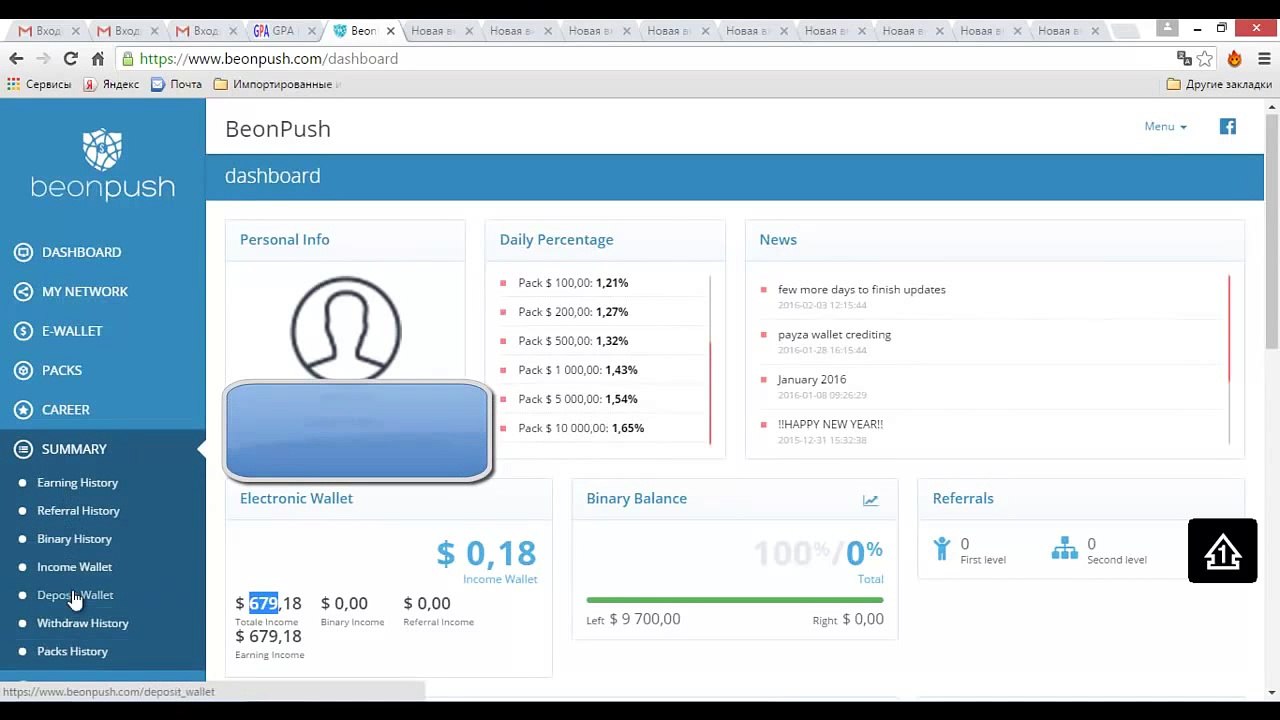1280x720 pixels.
Task: Open Earning History in the sidebar
Action: pos(77,483)
